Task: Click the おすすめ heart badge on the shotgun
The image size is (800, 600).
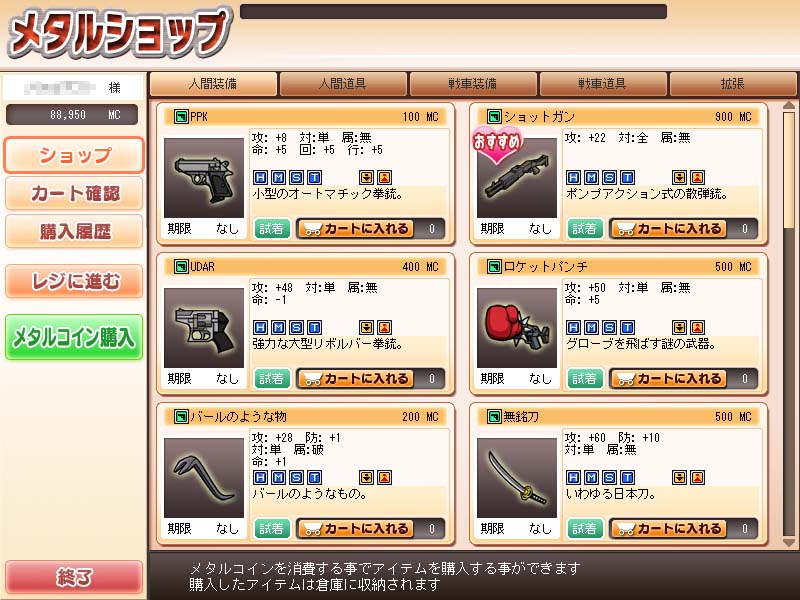Action: (x=497, y=145)
